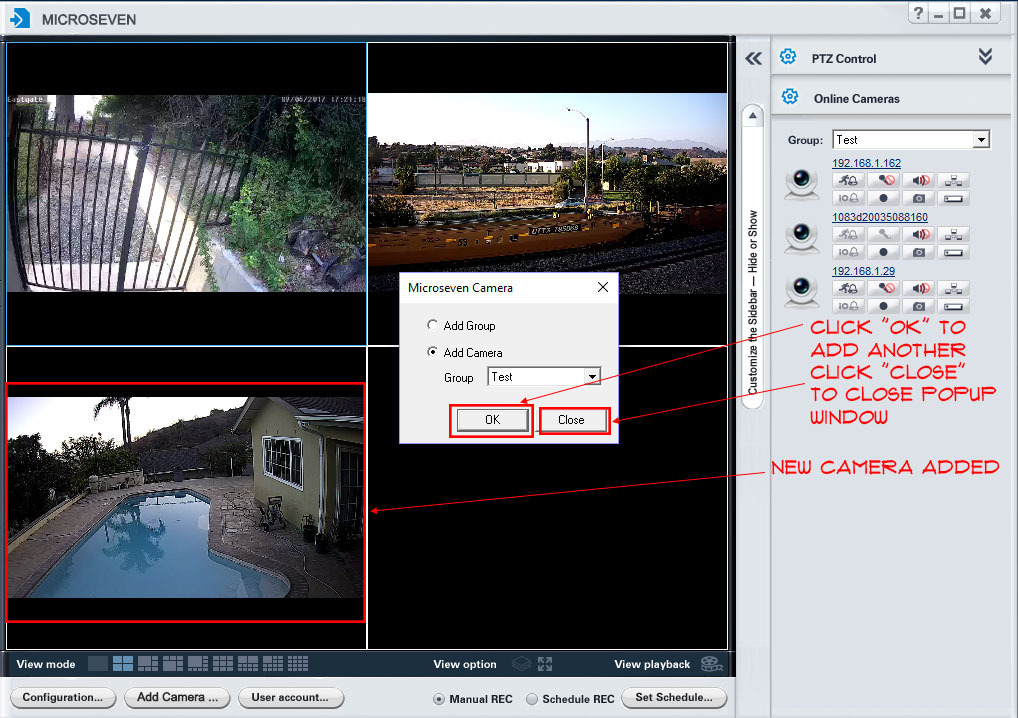Click webcam icon for 1083d20035088160

click(802, 238)
